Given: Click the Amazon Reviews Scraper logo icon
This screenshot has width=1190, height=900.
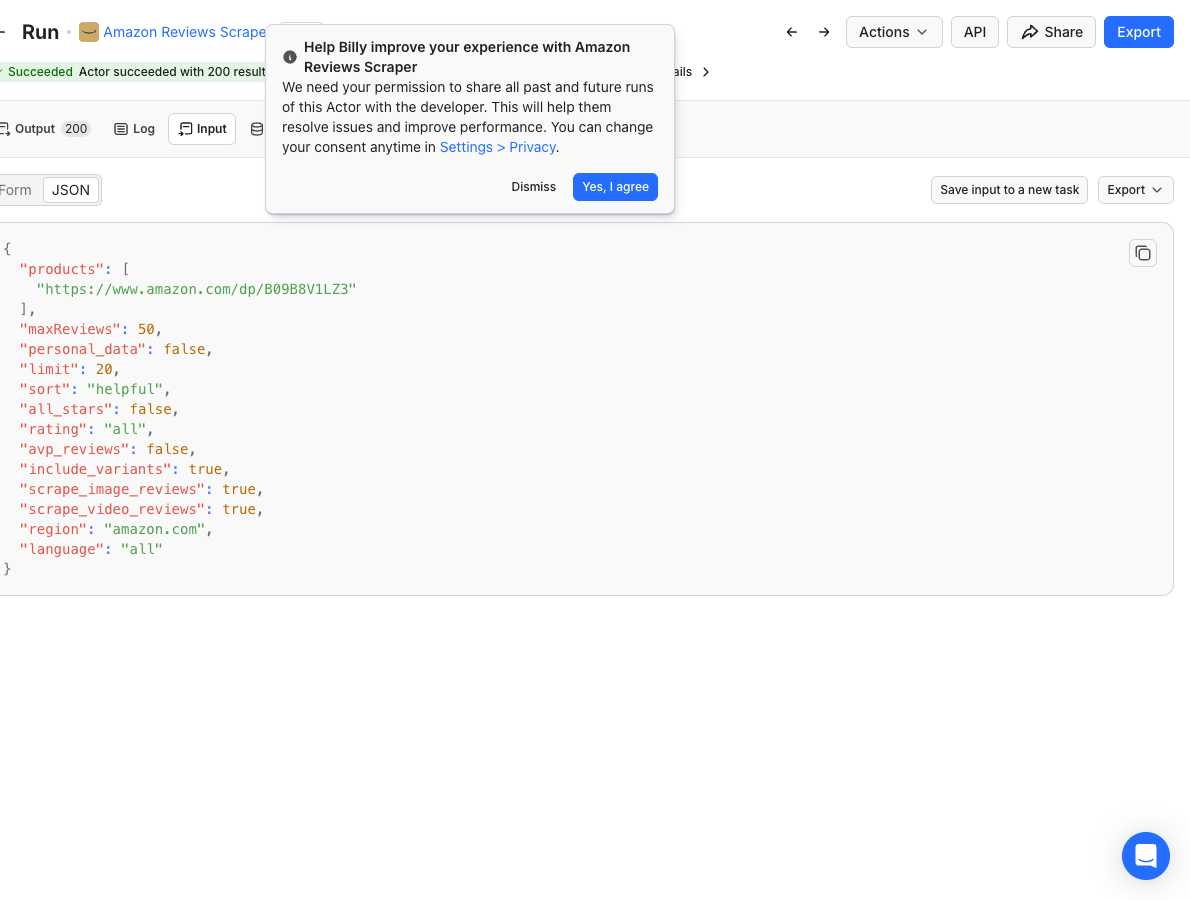Looking at the screenshot, I should 89,32.
